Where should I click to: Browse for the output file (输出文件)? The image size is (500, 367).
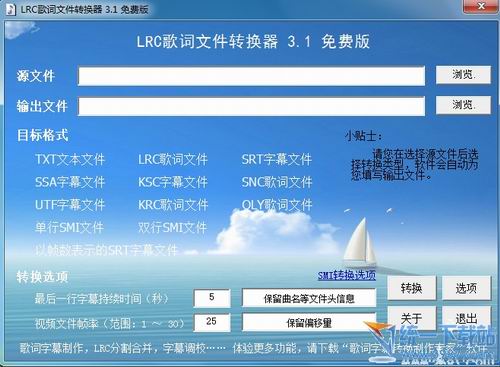tap(463, 105)
